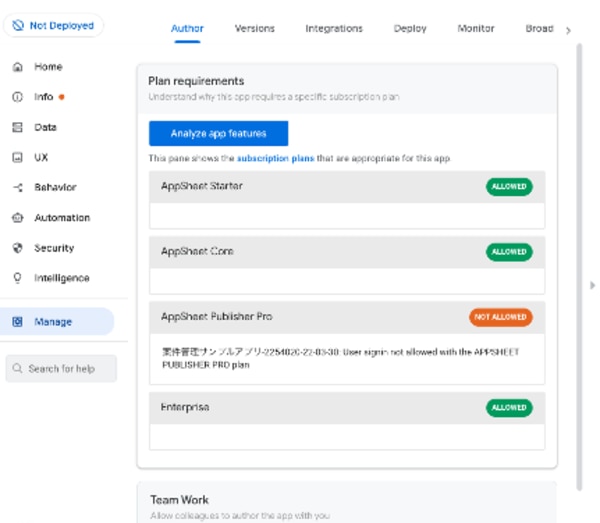The width and height of the screenshot is (600, 523).
Task: Click the Manage gear icon
Action: 18,322
